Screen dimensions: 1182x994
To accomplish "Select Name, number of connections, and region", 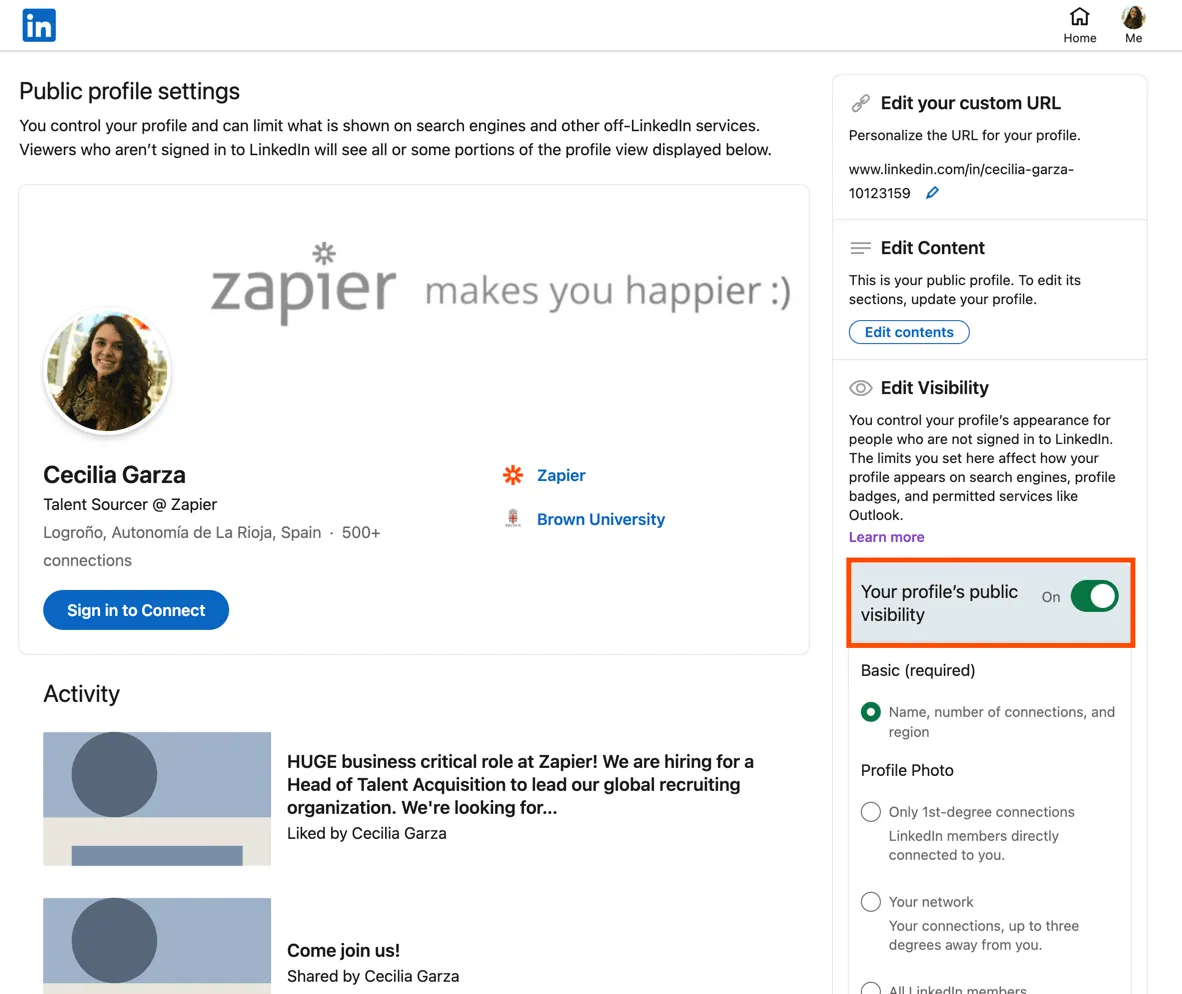I will coord(871,713).
